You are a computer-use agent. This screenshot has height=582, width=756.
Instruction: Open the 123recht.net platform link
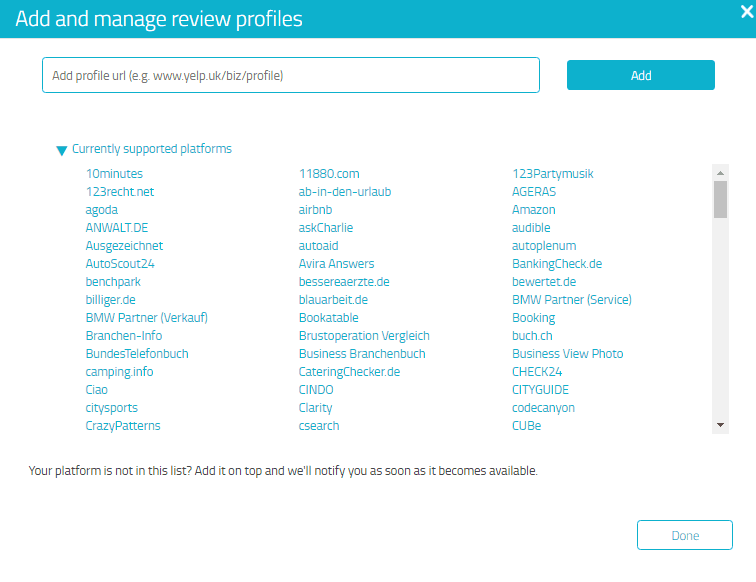point(120,192)
